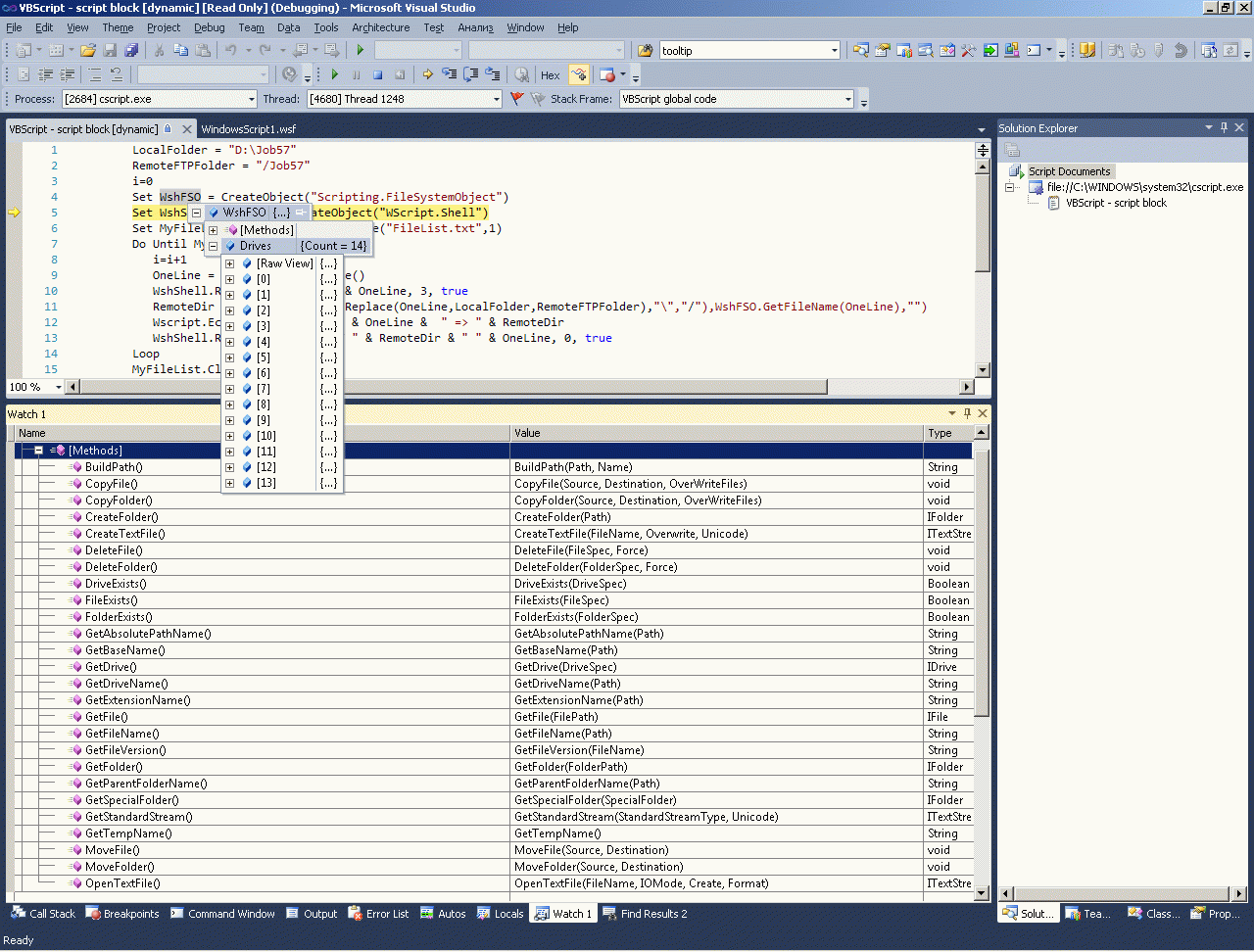Click the Solution Explorer properties toolbar icon
Image resolution: width=1254 pixels, height=952 pixels.
point(1013,150)
